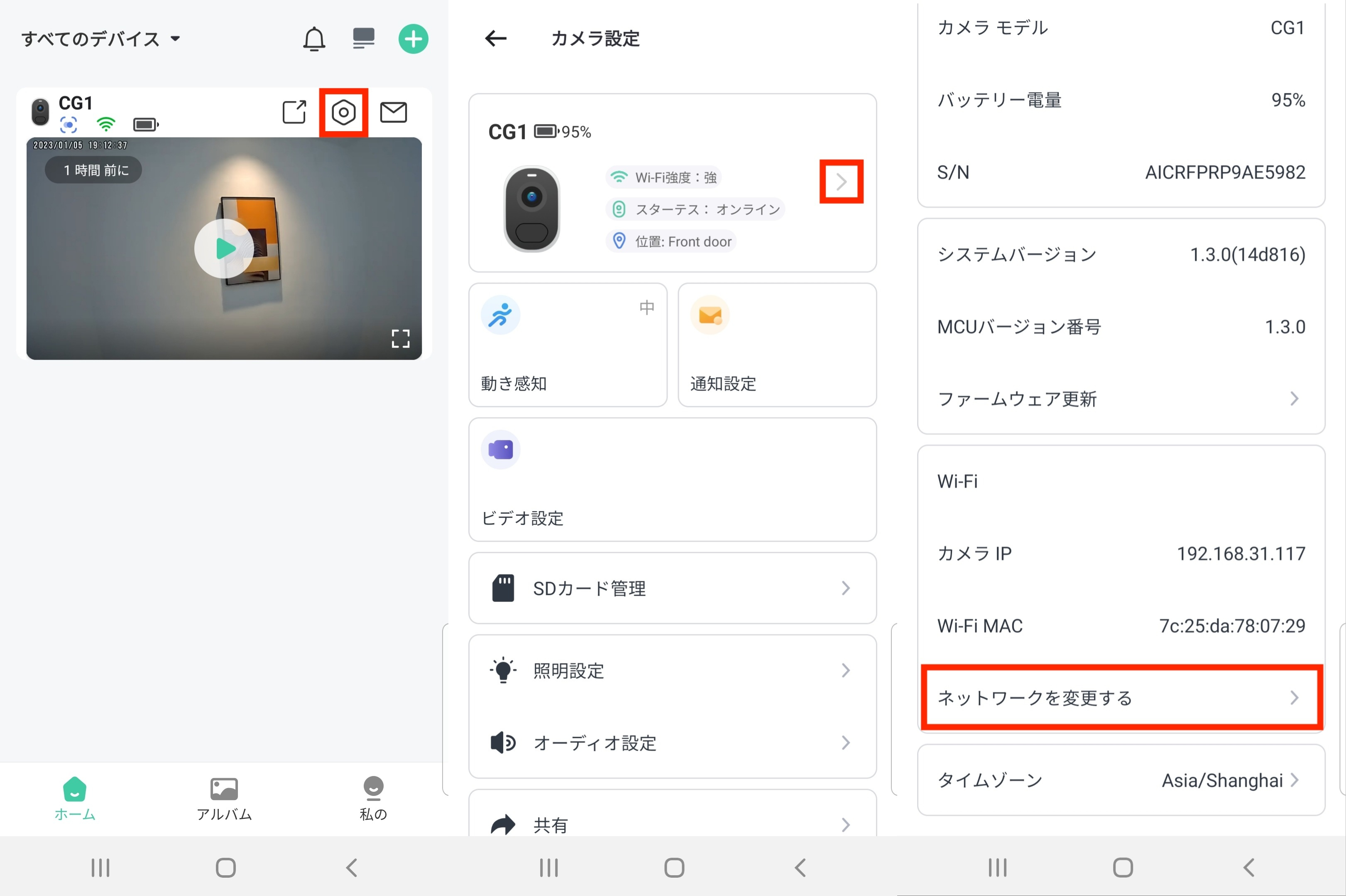
Task: Tap Android recent apps button on home screen
Action: (100, 867)
